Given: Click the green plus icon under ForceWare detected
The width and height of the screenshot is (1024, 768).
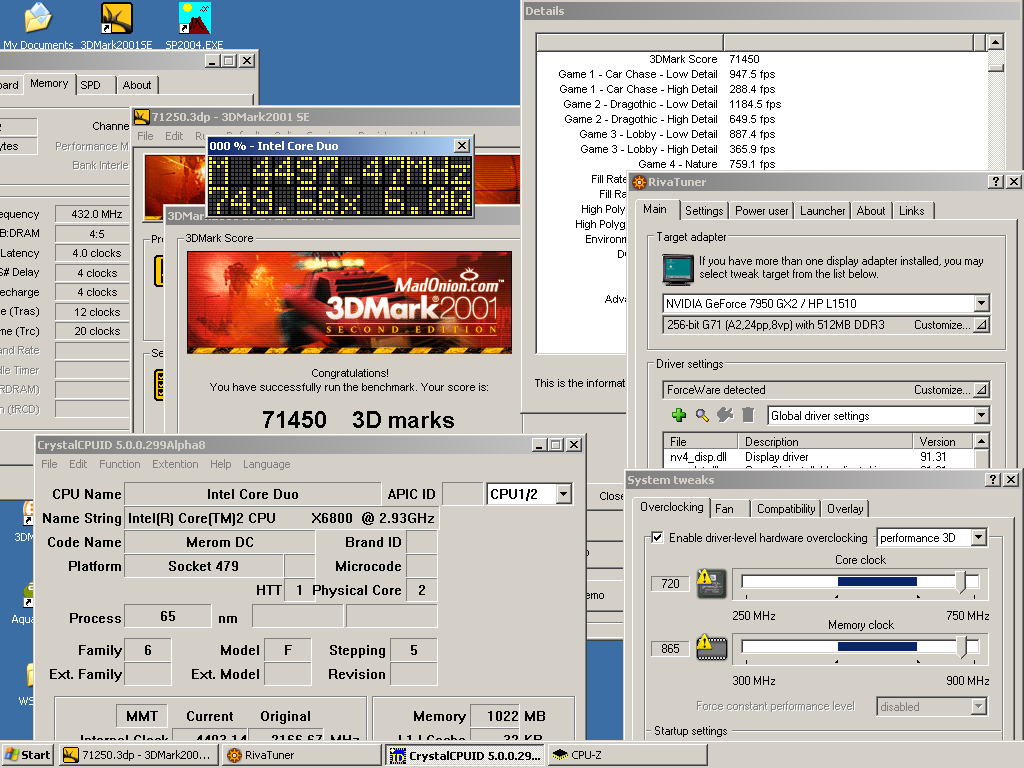Looking at the screenshot, I should pyautogui.click(x=679, y=415).
